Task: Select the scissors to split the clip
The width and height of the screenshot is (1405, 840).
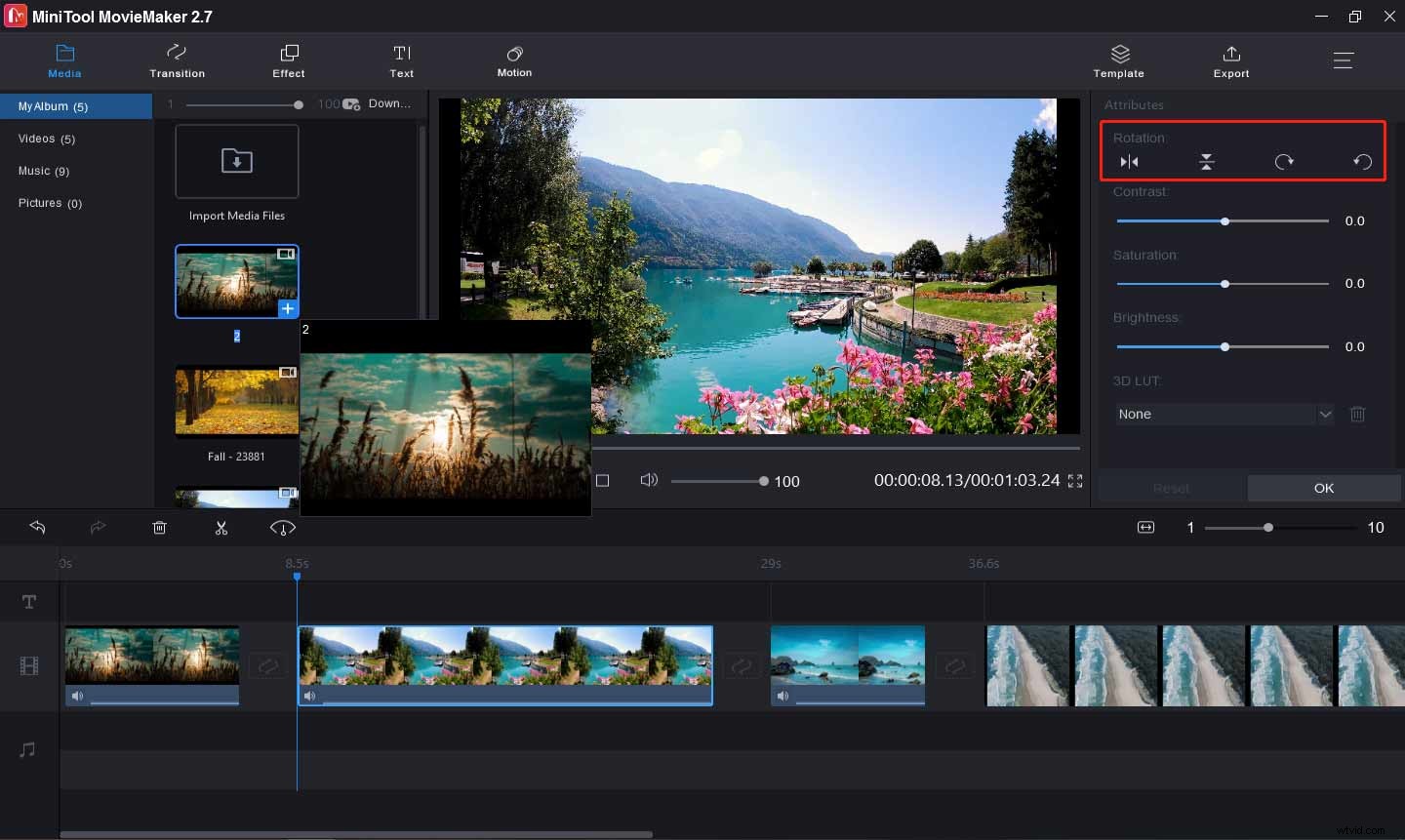Action: [221, 527]
